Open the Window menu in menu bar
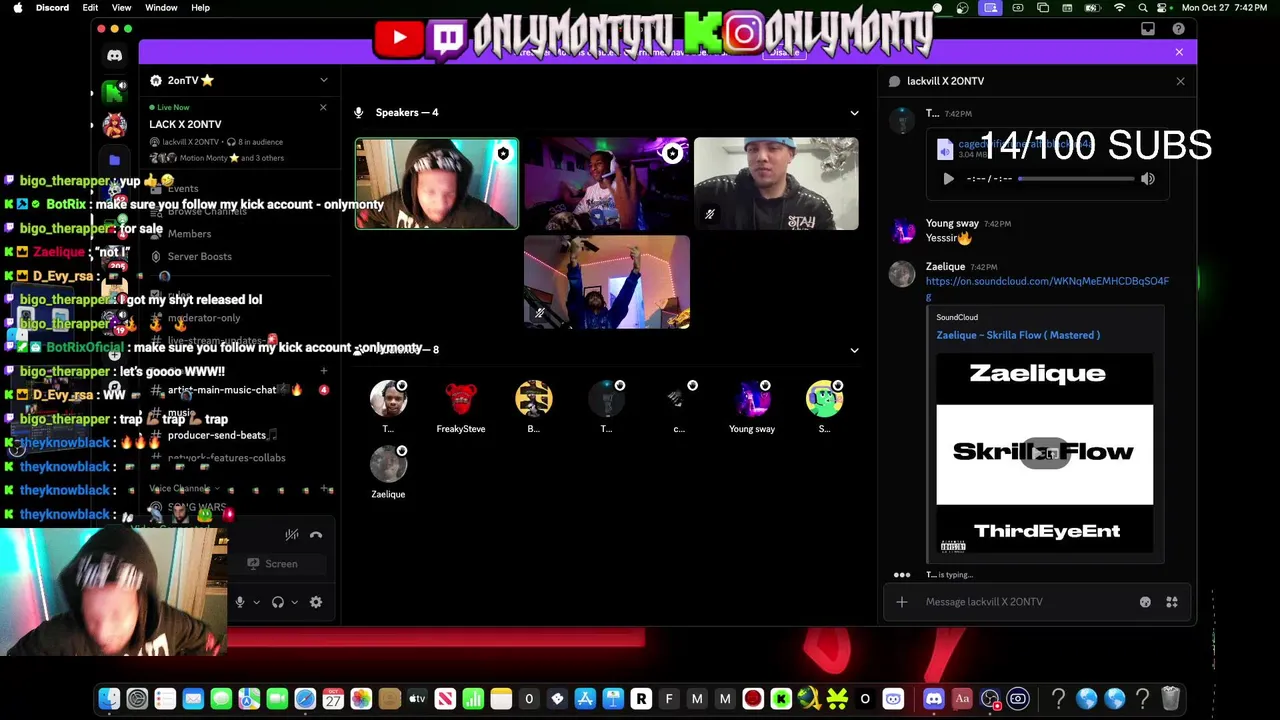This screenshot has width=1280, height=720. point(161,7)
